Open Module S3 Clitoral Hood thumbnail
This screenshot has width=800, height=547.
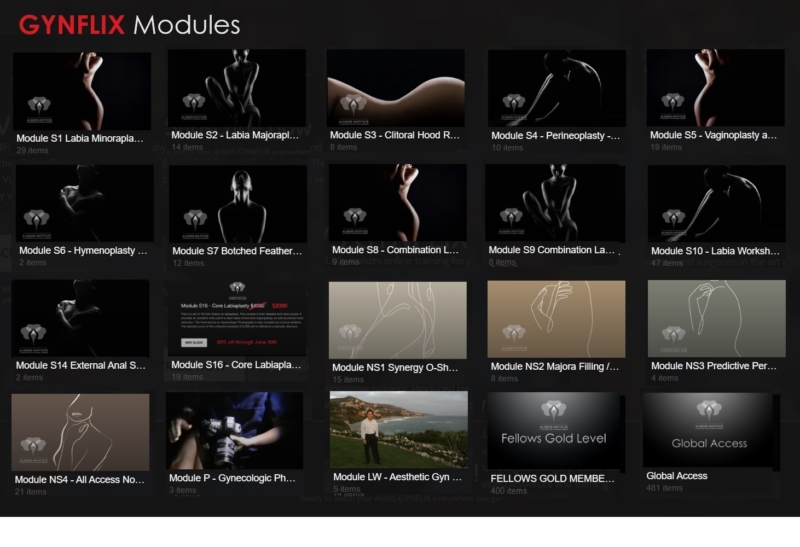pos(395,88)
